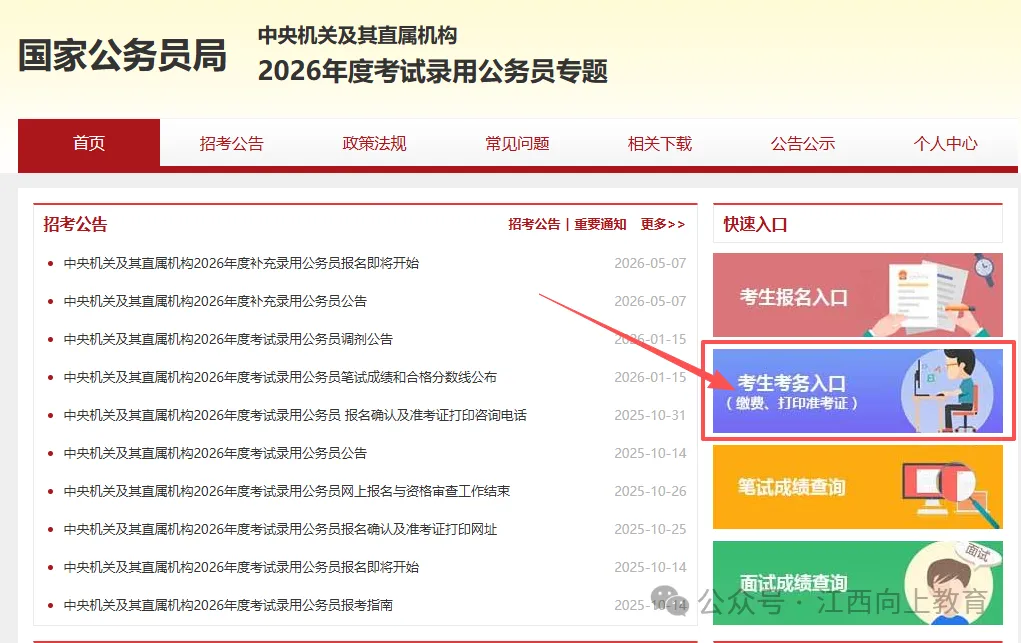Open the 公务员调剂公告 announcement link
The width and height of the screenshot is (1021, 643).
(x=228, y=339)
